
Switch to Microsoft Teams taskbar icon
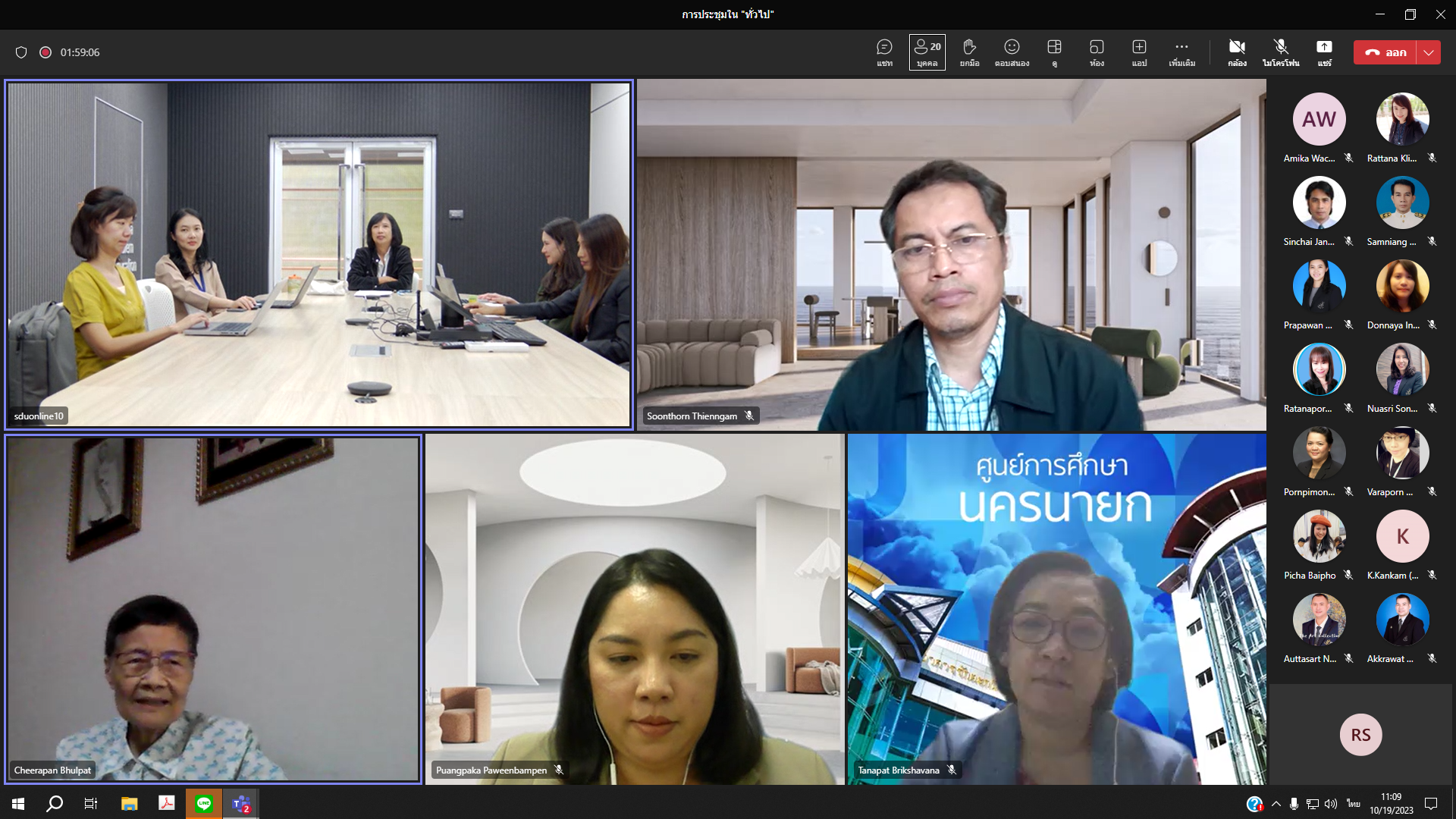click(241, 804)
